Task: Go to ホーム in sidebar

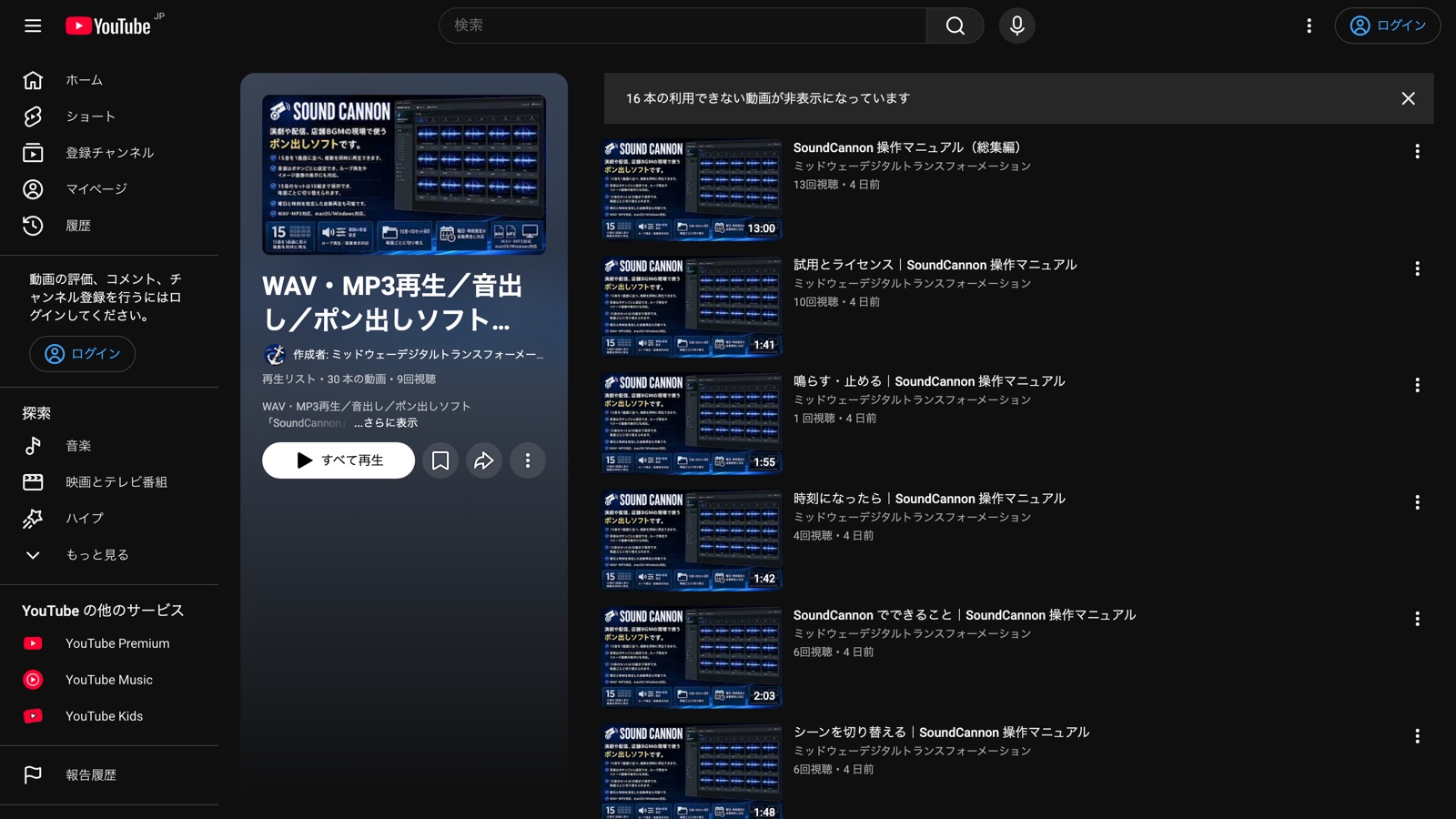Action: 109,80
